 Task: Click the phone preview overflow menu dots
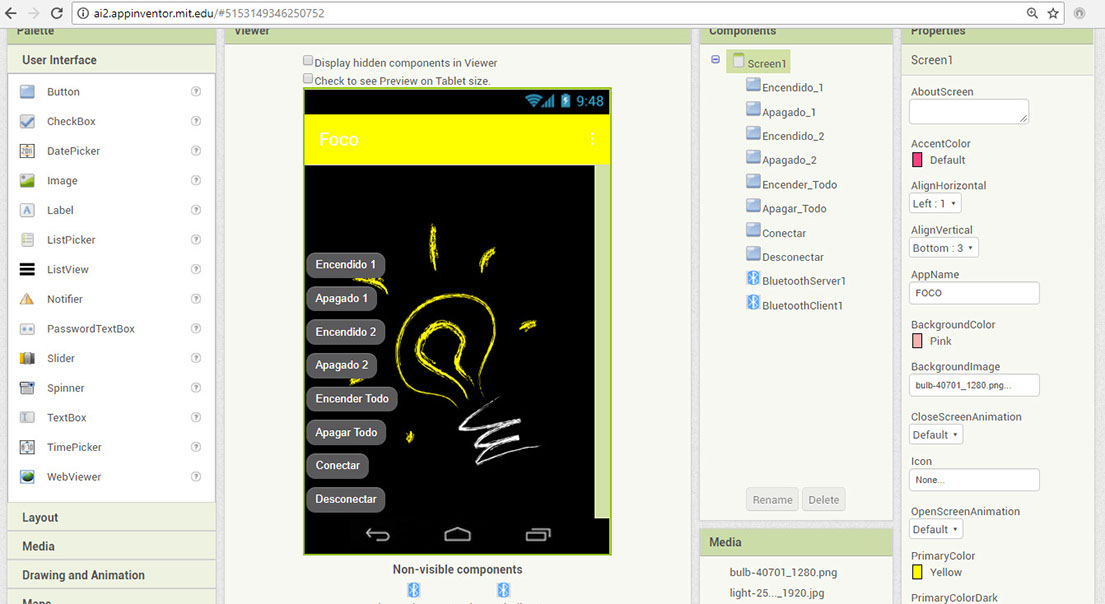592,139
